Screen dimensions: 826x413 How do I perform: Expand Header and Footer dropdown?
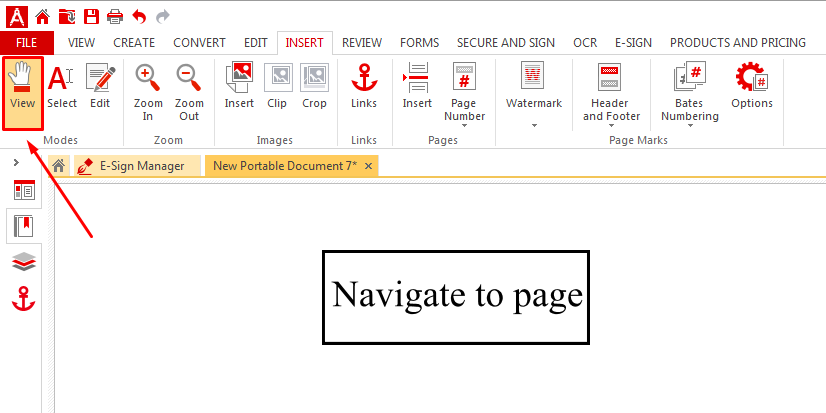[x=611, y=126]
